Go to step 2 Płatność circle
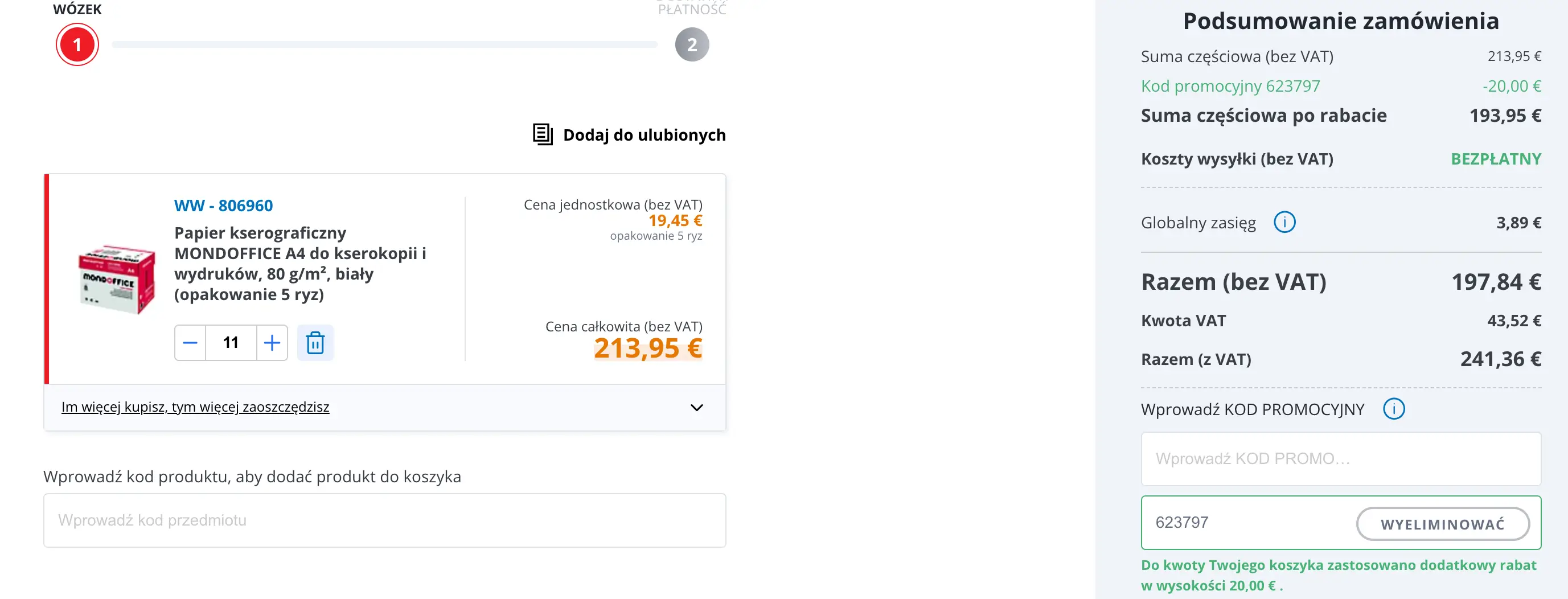The width and height of the screenshot is (1568, 599). pyautogui.click(x=691, y=45)
